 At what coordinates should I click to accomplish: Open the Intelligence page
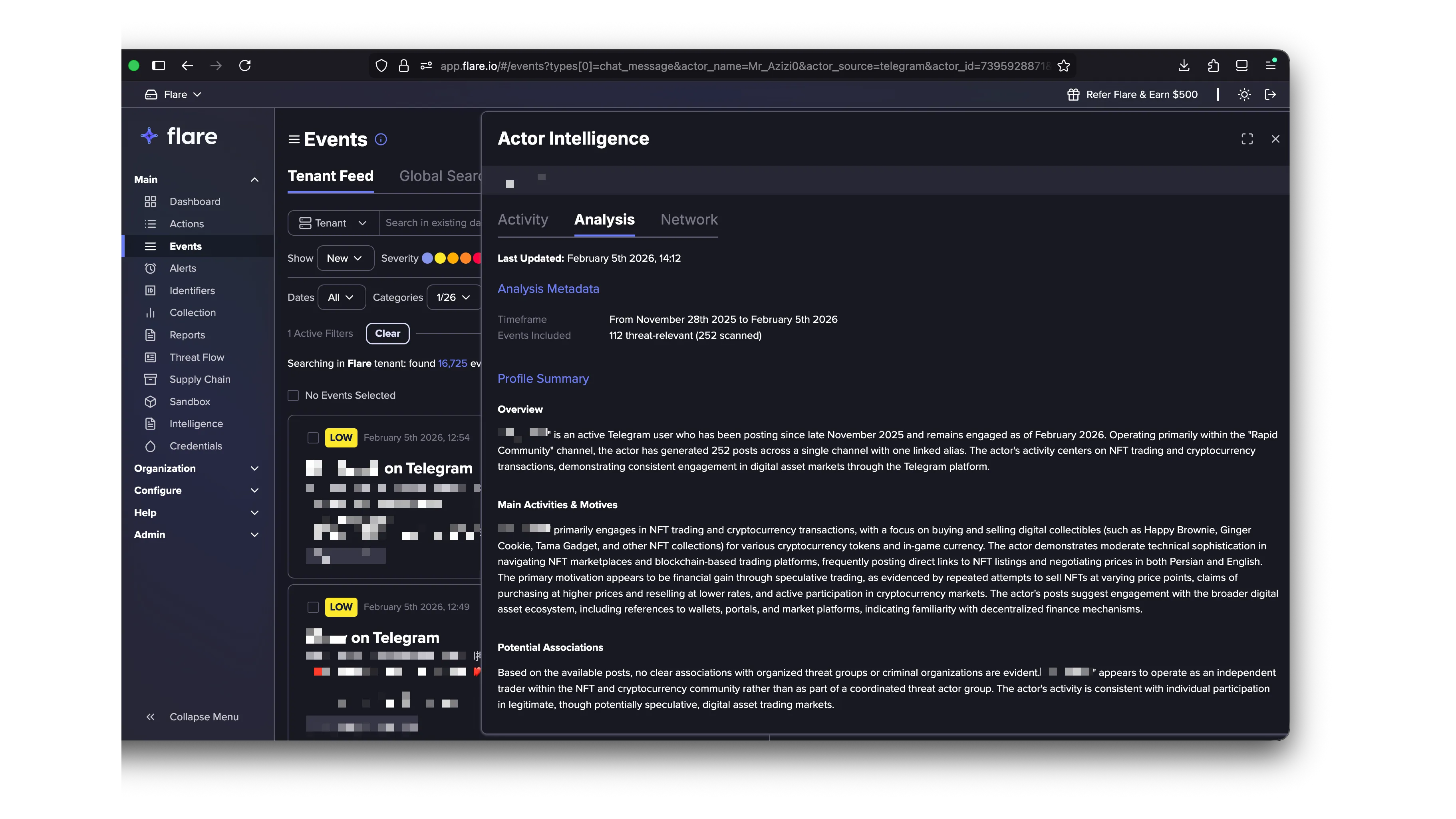pos(196,424)
